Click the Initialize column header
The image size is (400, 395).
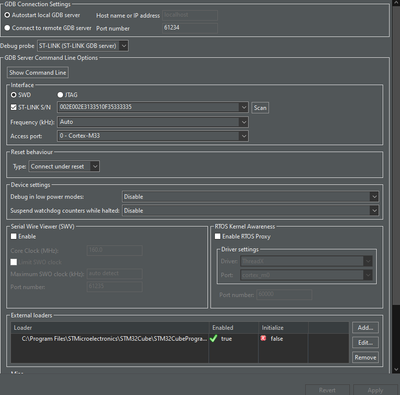[283, 328]
